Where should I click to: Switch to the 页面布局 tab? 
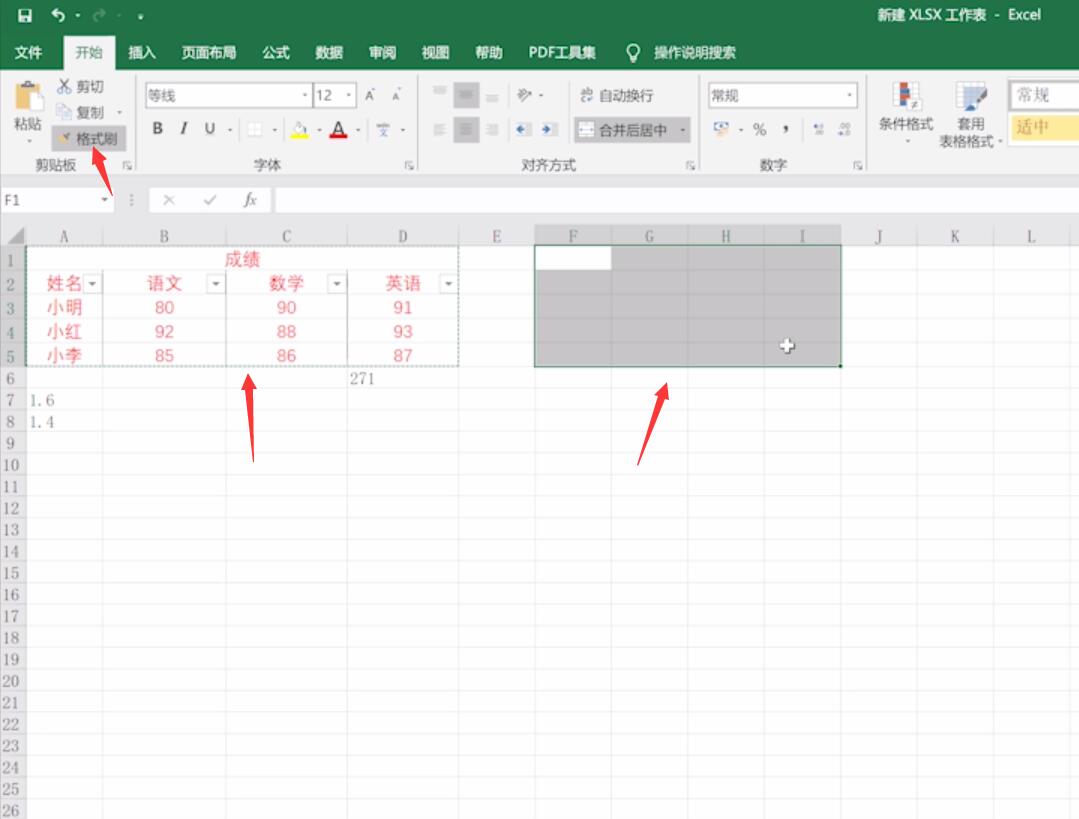pos(209,52)
